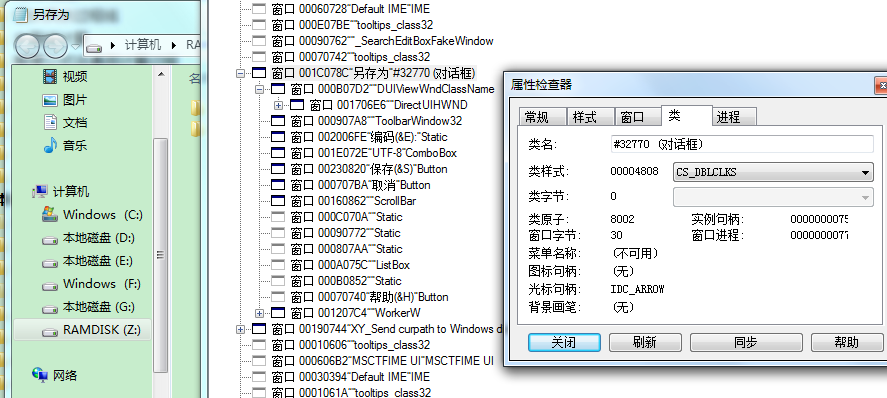Click the navigation pane scroll up arrow
Image resolution: width=887 pixels, height=398 pixels.
click(161, 74)
